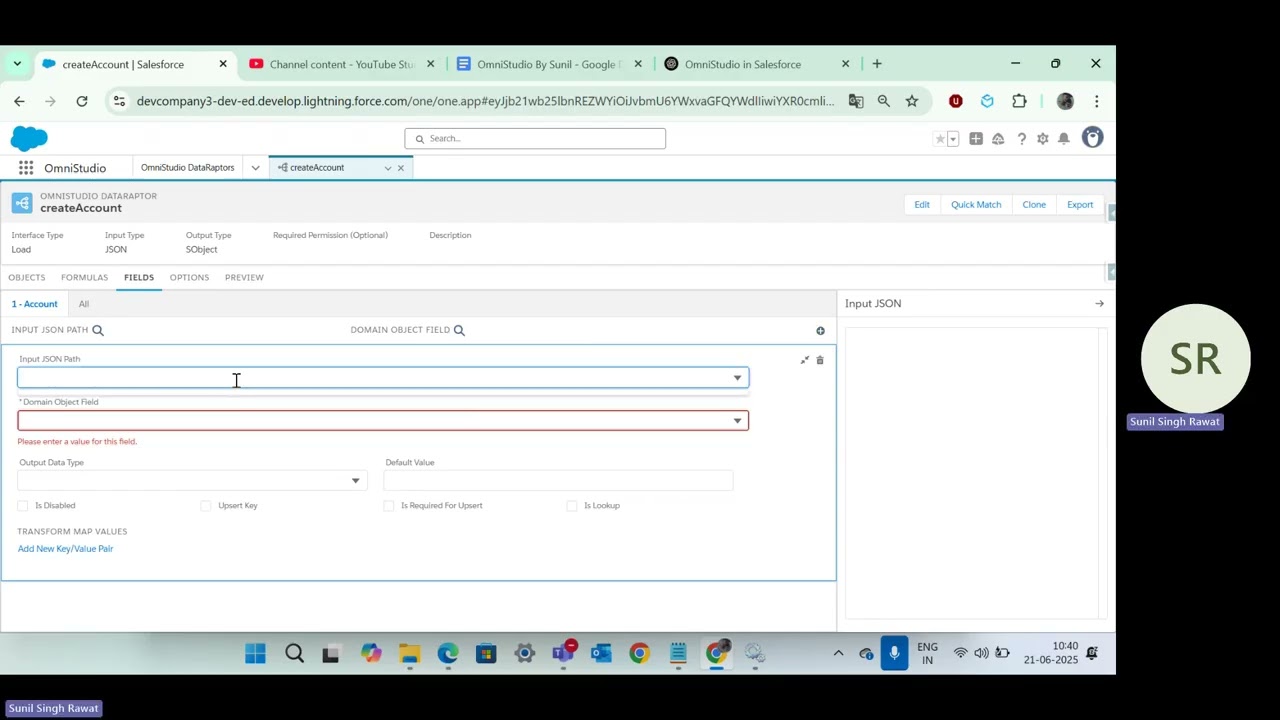
Task: Open the Setup gear icon
Action: click(1042, 139)
